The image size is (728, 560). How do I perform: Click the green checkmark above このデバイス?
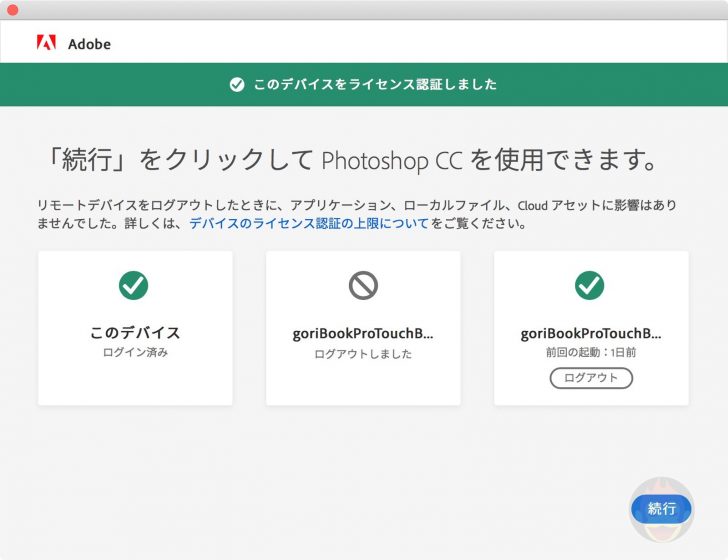point(134,286)
